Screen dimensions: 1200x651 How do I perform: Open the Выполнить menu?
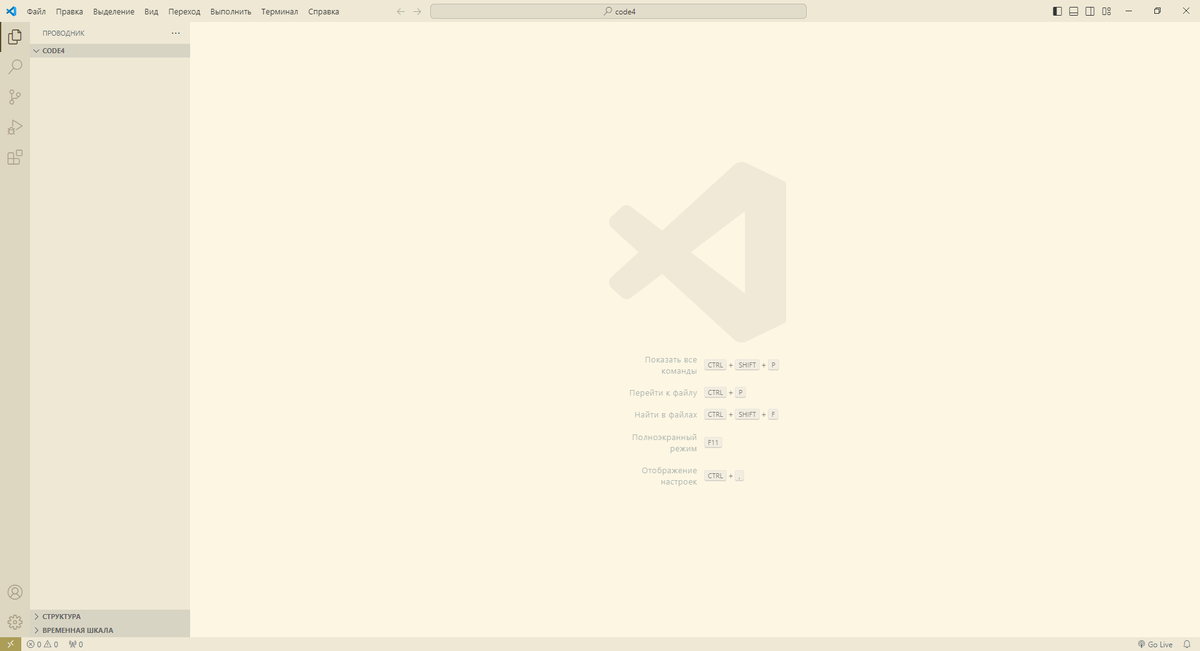coord(230,12)
